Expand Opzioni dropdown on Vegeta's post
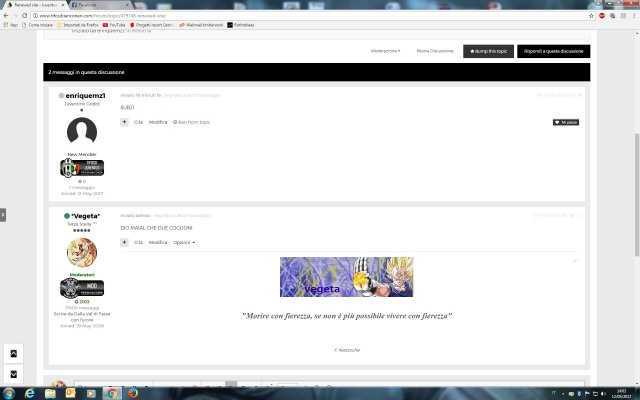Image resolution: width=640 pixels, height=400 pixels. (184, 242)
